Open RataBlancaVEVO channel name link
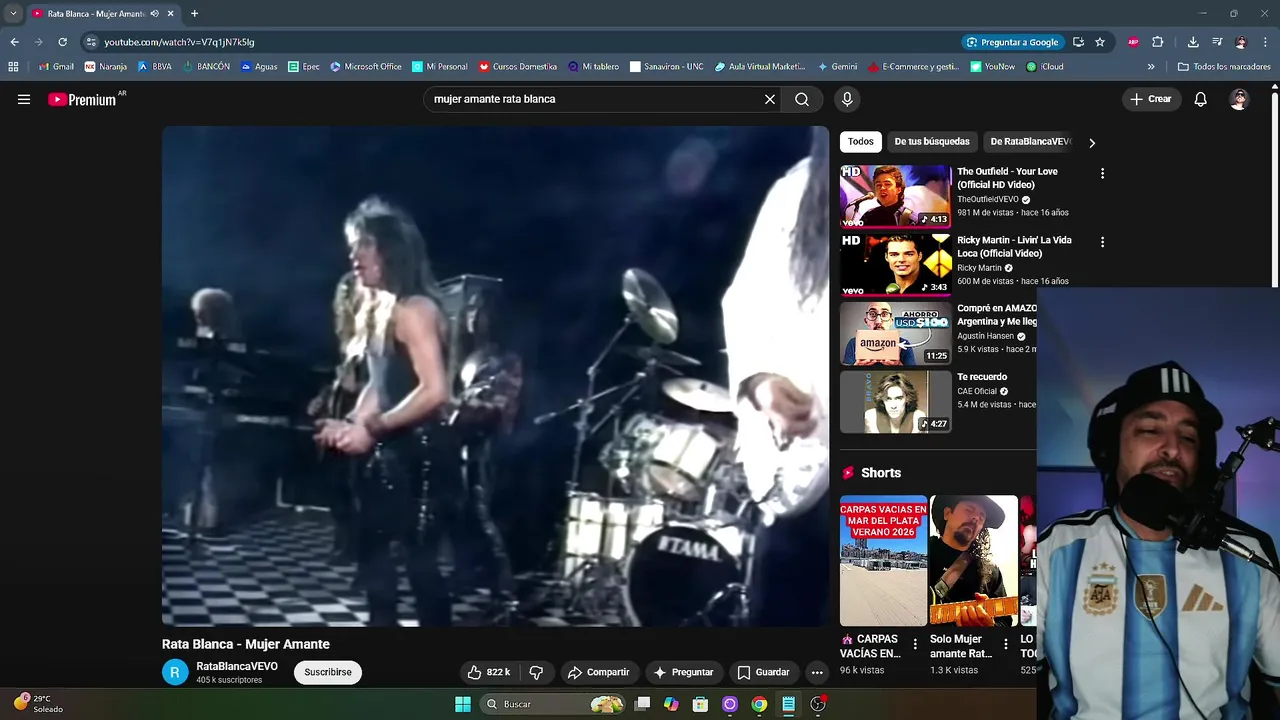1280x720 pixels. [x=237, y=666]
